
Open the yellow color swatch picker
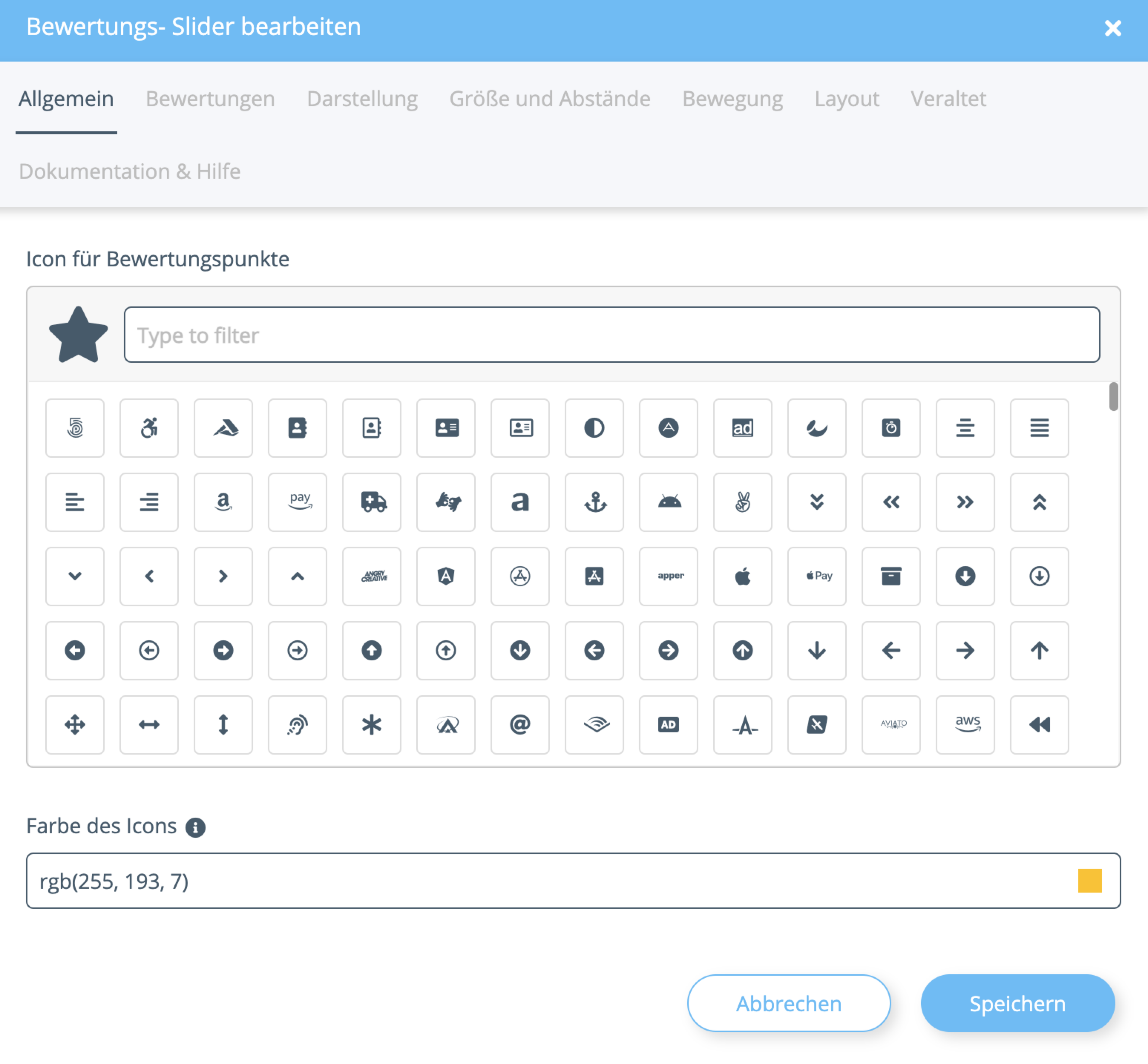tap(1089, 881)
